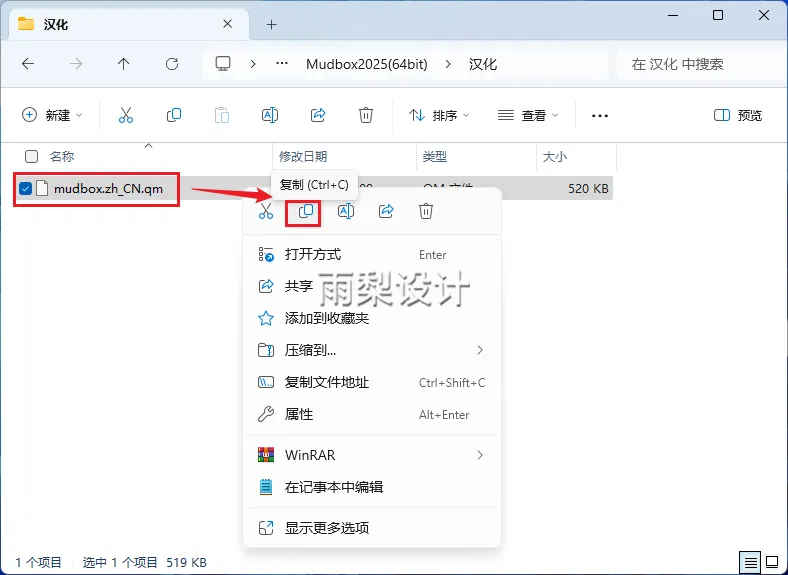Click the Copy icon in the context menu
Screen dimensions: 788x575
(x=306, y=211)
